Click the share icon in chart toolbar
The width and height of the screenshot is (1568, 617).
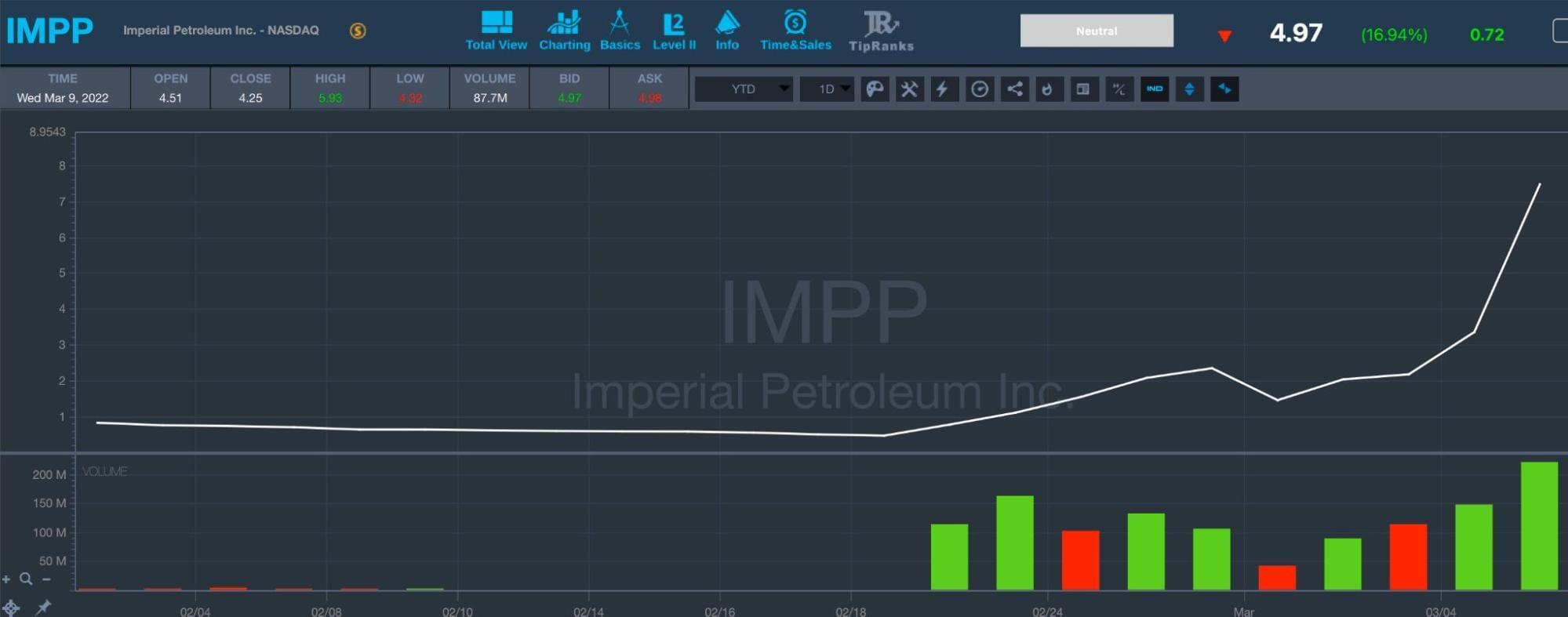click(x=1014, y=89)
